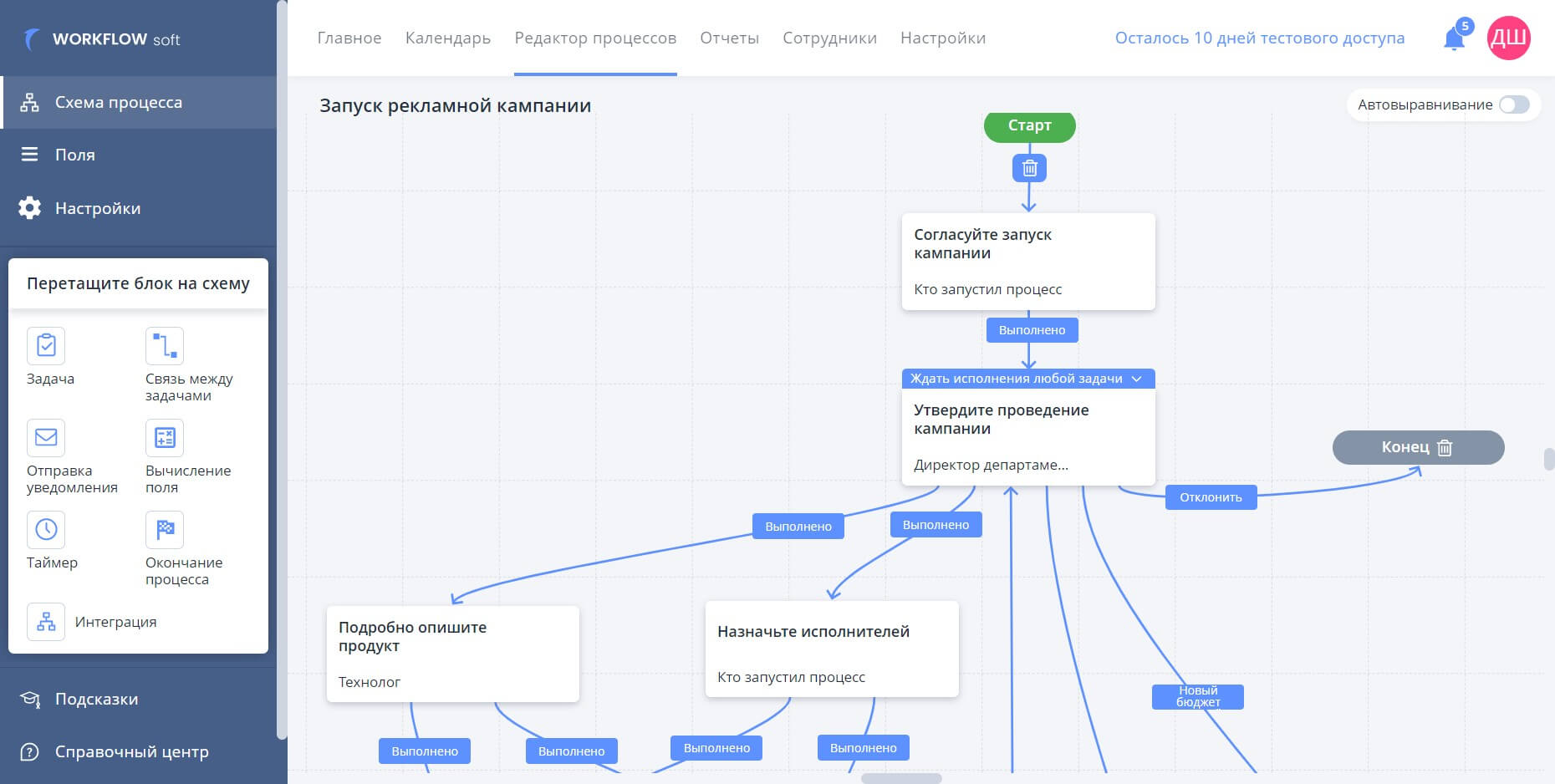Click the Новый бюджет transition label

(x=1198, y=696)
